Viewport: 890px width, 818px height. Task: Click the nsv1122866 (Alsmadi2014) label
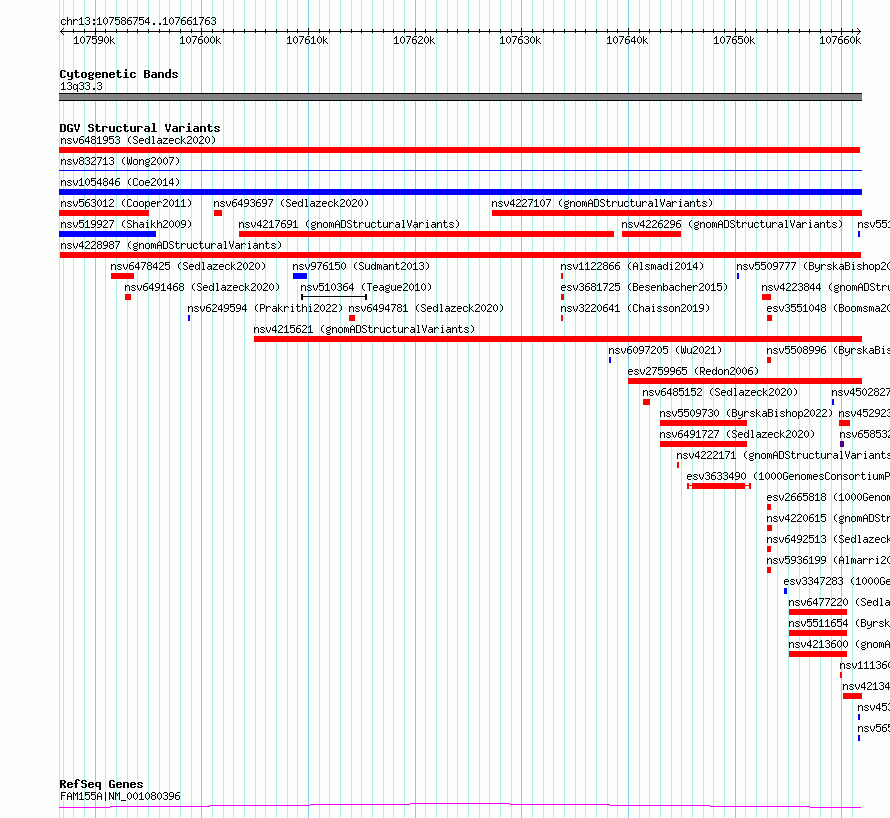pos(632,266)
